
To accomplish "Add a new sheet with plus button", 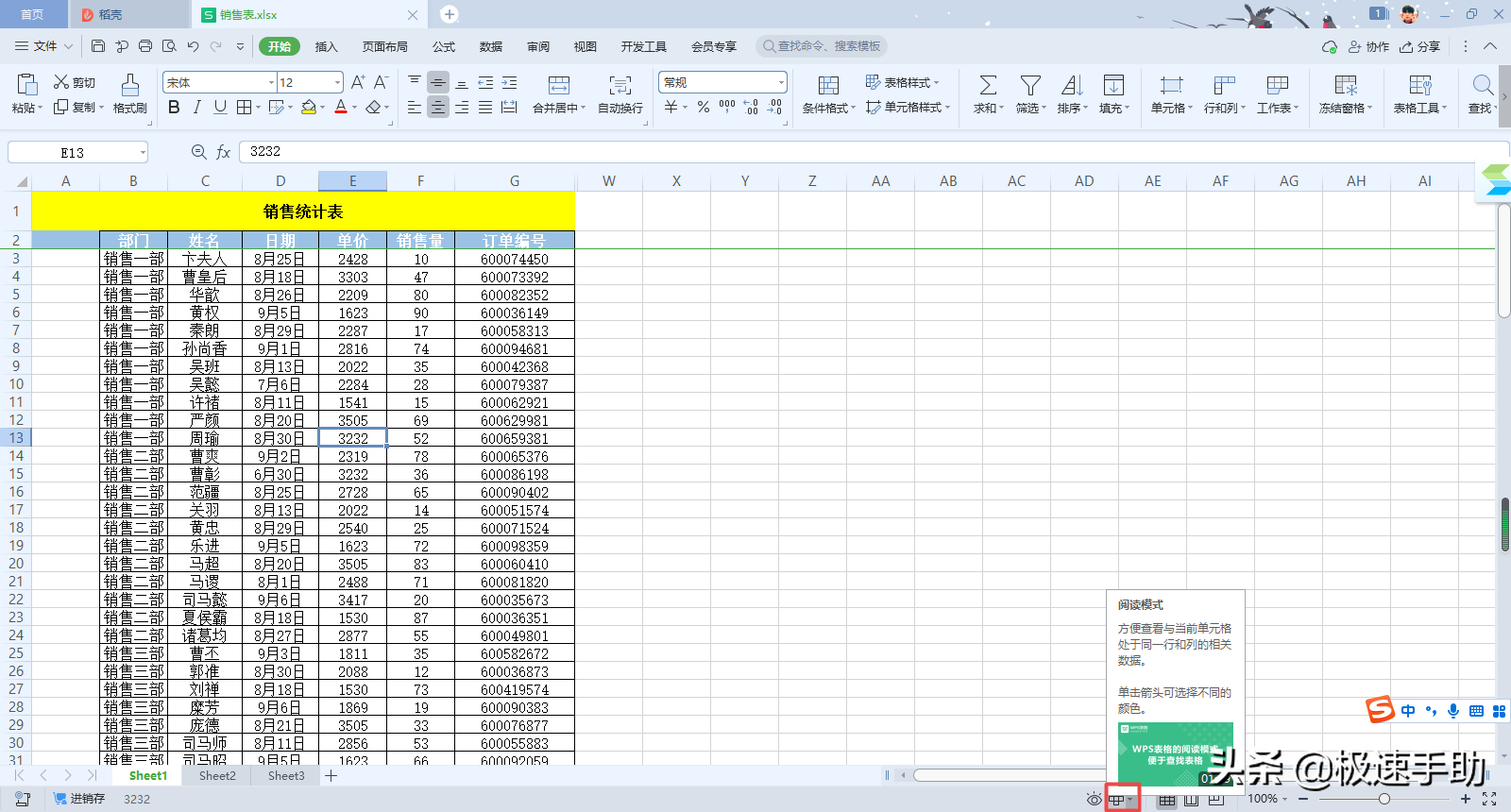I will (331, 776).
